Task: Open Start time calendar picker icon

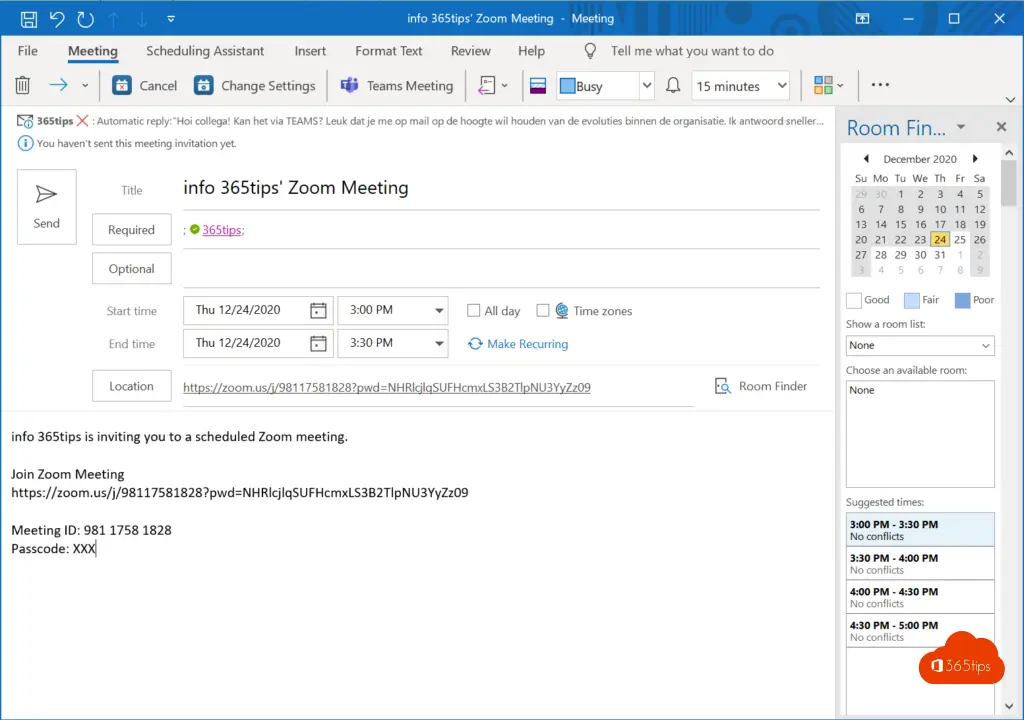Action: (x=318, y=311)
